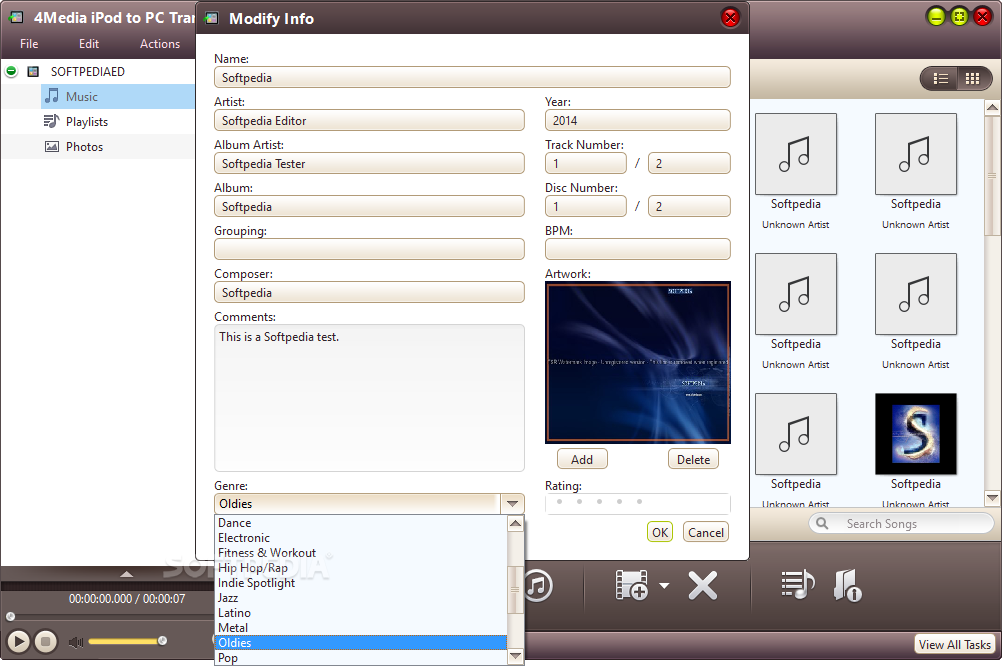Adjust the yellow volume slider
This screenshot has width=1002, height=666.
127,641
